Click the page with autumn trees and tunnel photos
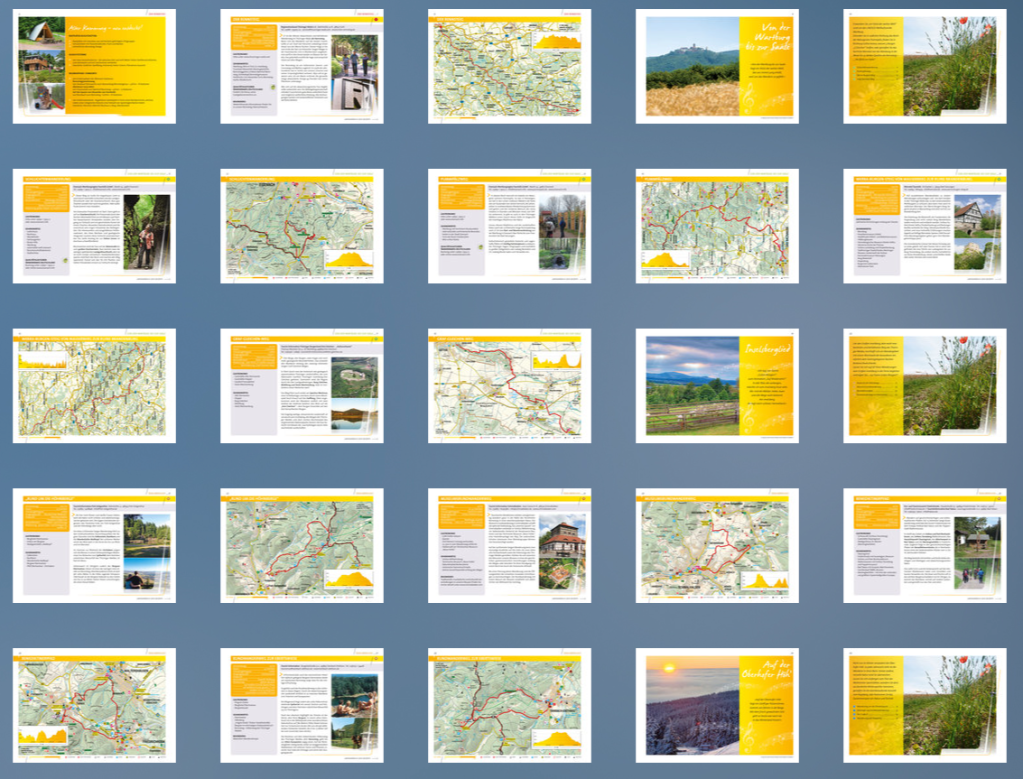Image resolution: width=1023 pixels, height=779 pixels. tap(509, 226)
